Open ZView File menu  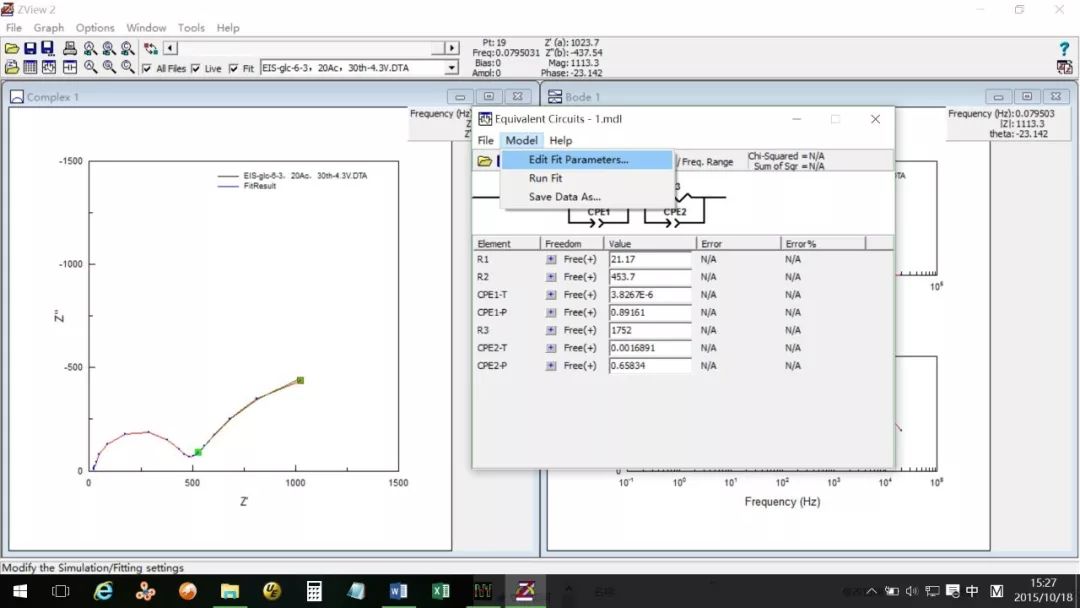[x=14, y=28]
